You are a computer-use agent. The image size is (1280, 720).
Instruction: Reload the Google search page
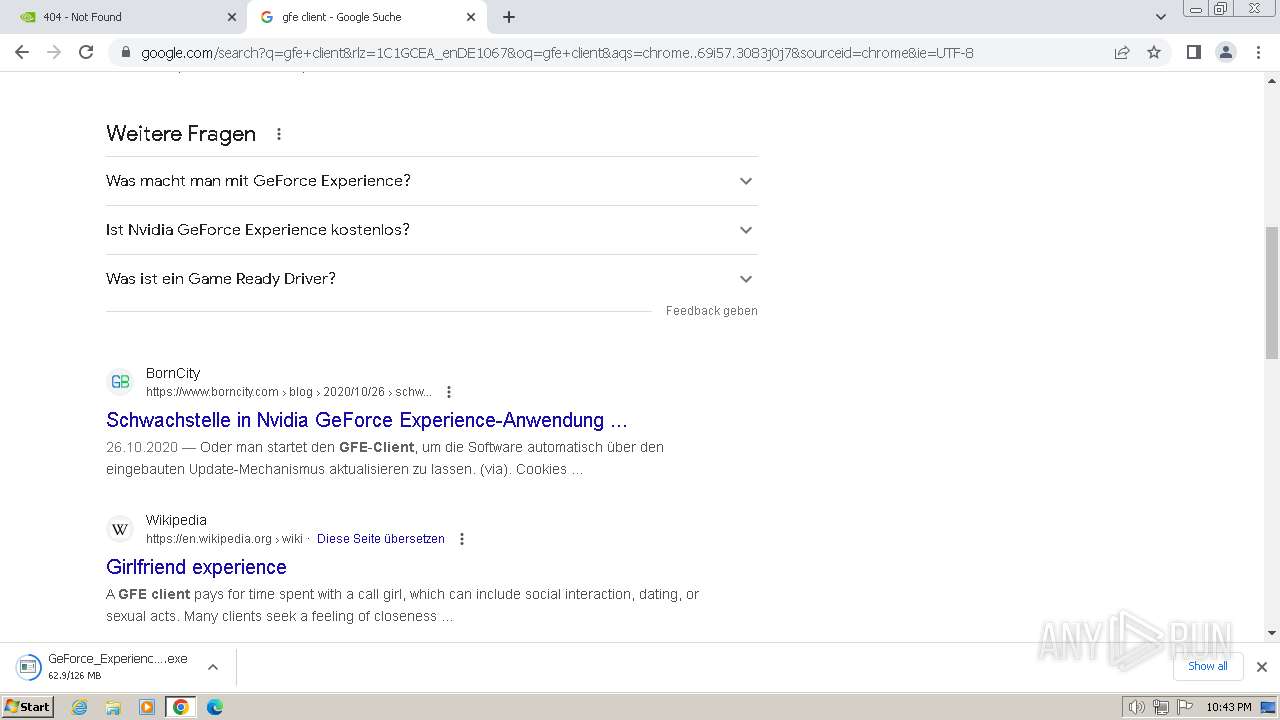[x=86, y=52]
